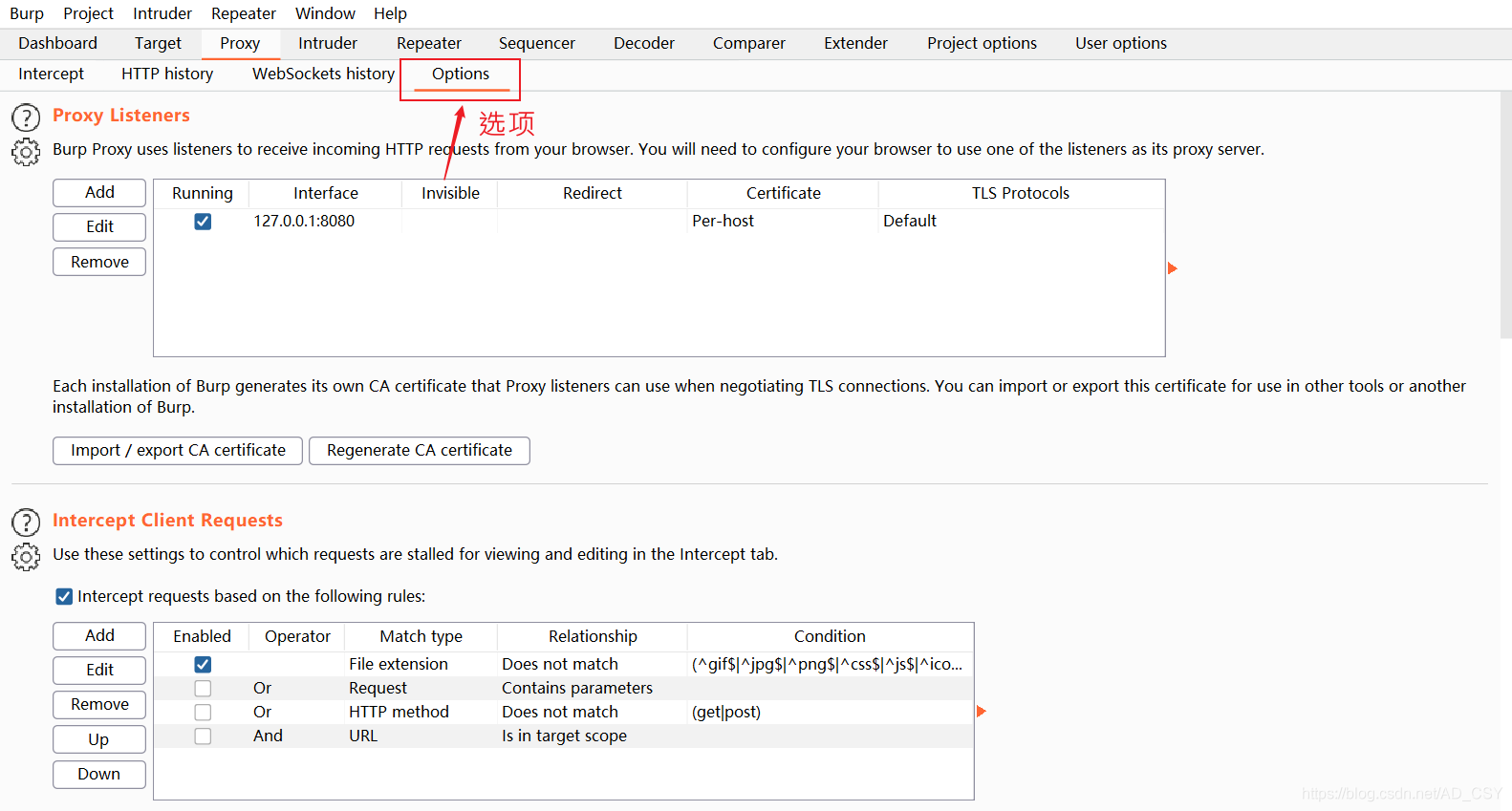Click the vertical scrollbar on the right
The image size is (1512, 811).
(x=1505, y=215)
